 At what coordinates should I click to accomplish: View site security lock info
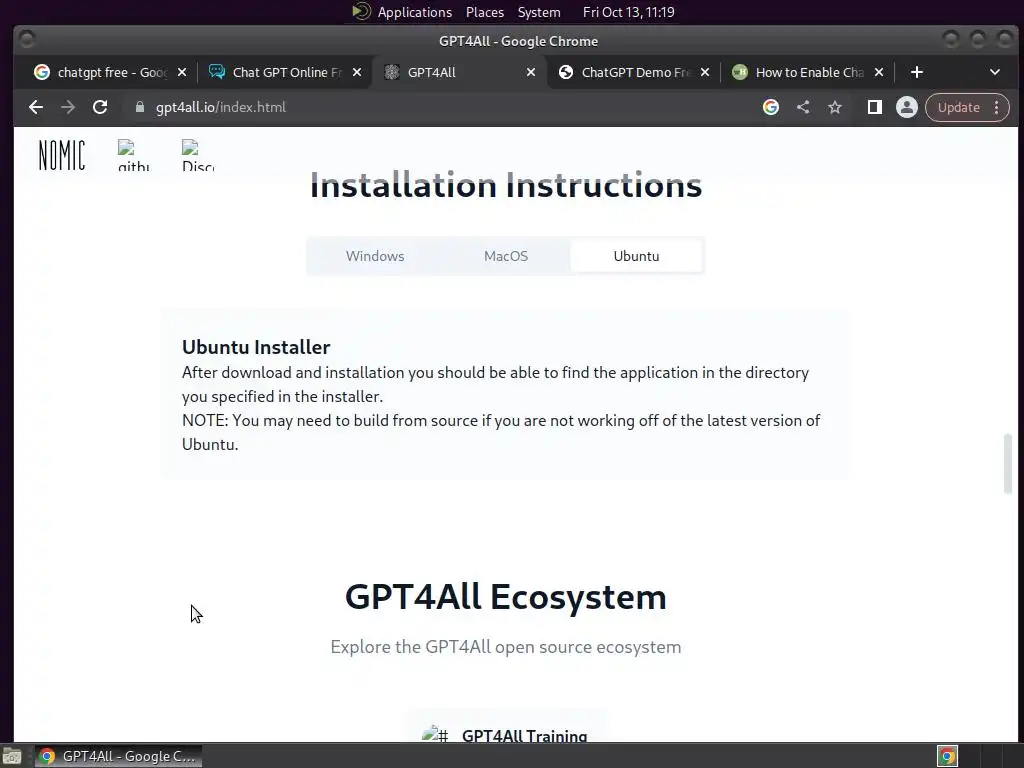click(139, 107)
